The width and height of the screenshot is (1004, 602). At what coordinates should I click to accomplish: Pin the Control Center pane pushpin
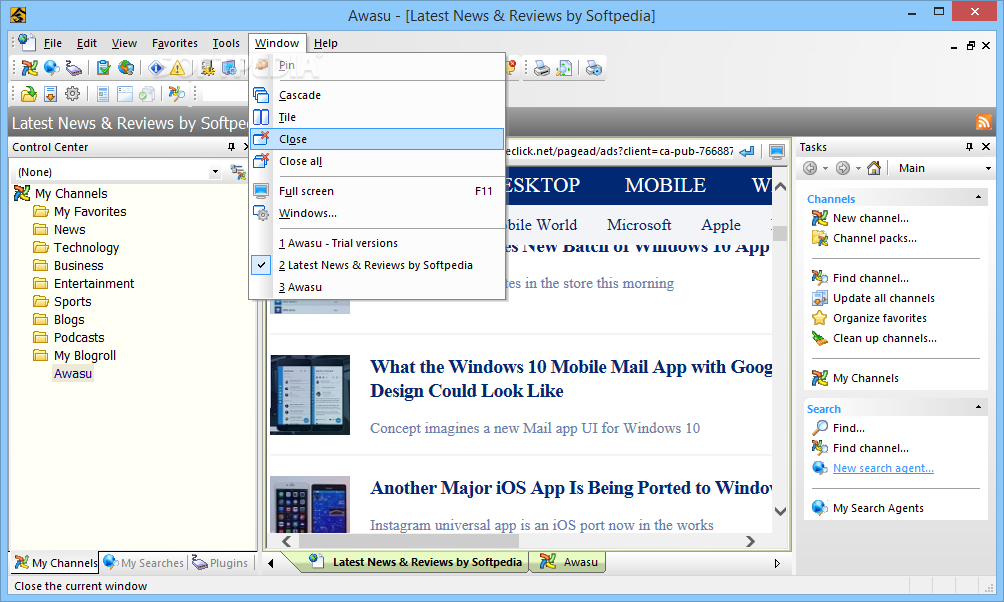pyautogui.click(x=231, y=147)
